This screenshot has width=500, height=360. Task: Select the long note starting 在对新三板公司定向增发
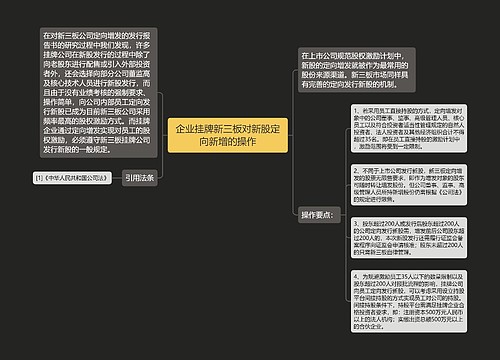click(x=99, y=93)
